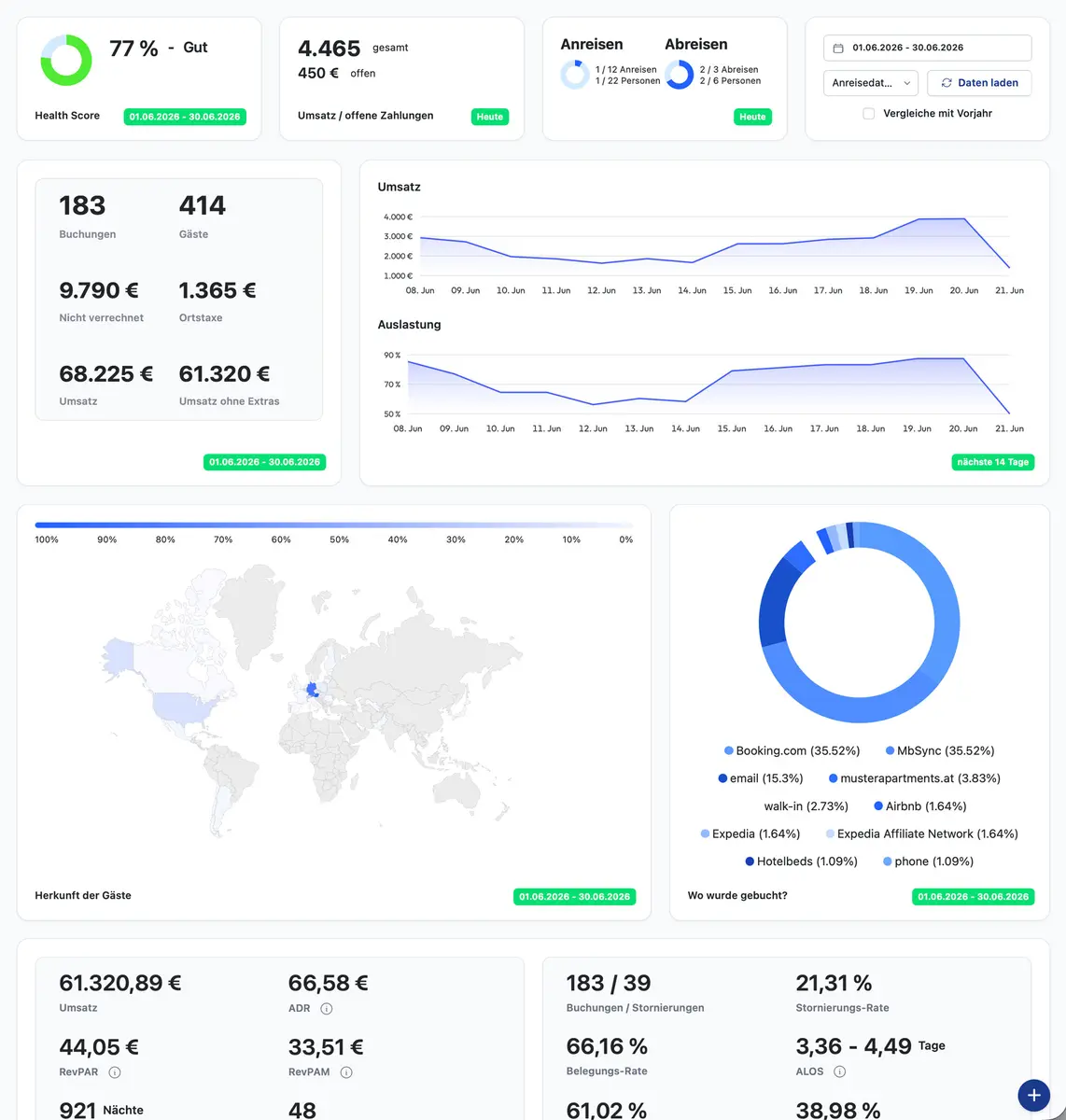The height and width of the screenshot is (1120, 1066).
Task: Click the Daten laden button
Action: pos(979,83)
